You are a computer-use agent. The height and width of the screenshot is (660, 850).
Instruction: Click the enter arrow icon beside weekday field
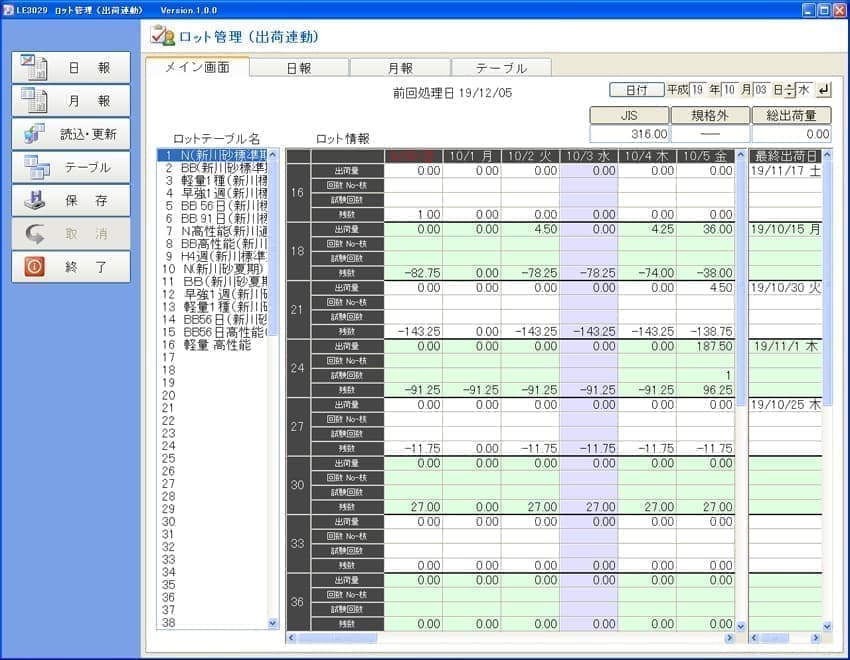point(823,90)
